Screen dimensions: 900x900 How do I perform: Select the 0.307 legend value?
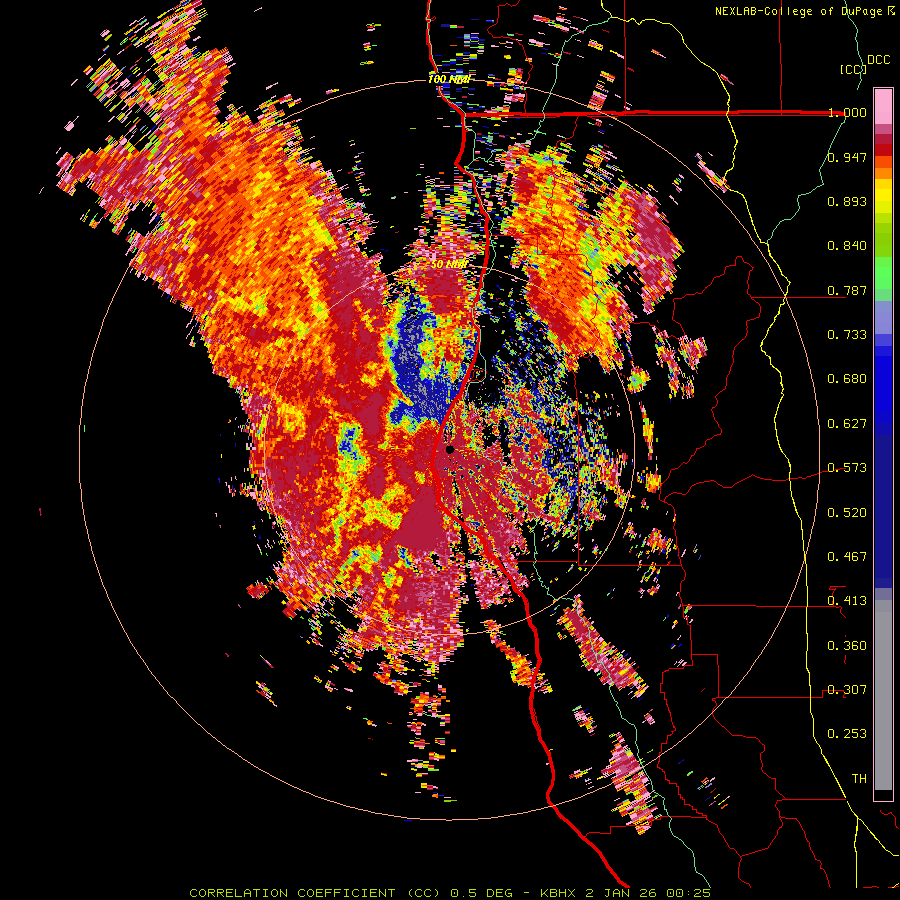coord(847,690)
